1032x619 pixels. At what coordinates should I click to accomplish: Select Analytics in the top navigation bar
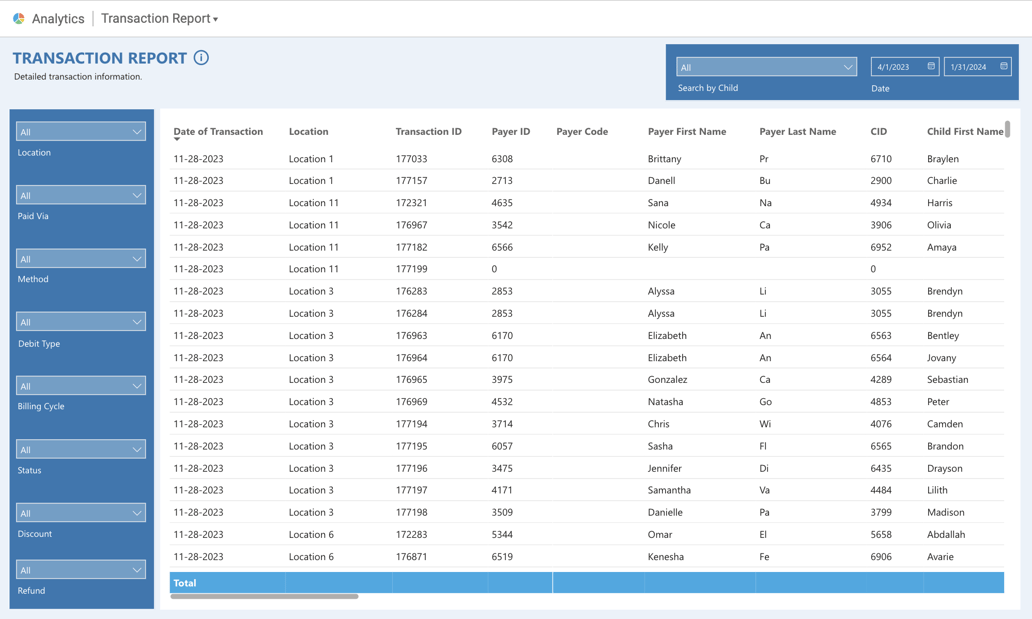[60, 17]
